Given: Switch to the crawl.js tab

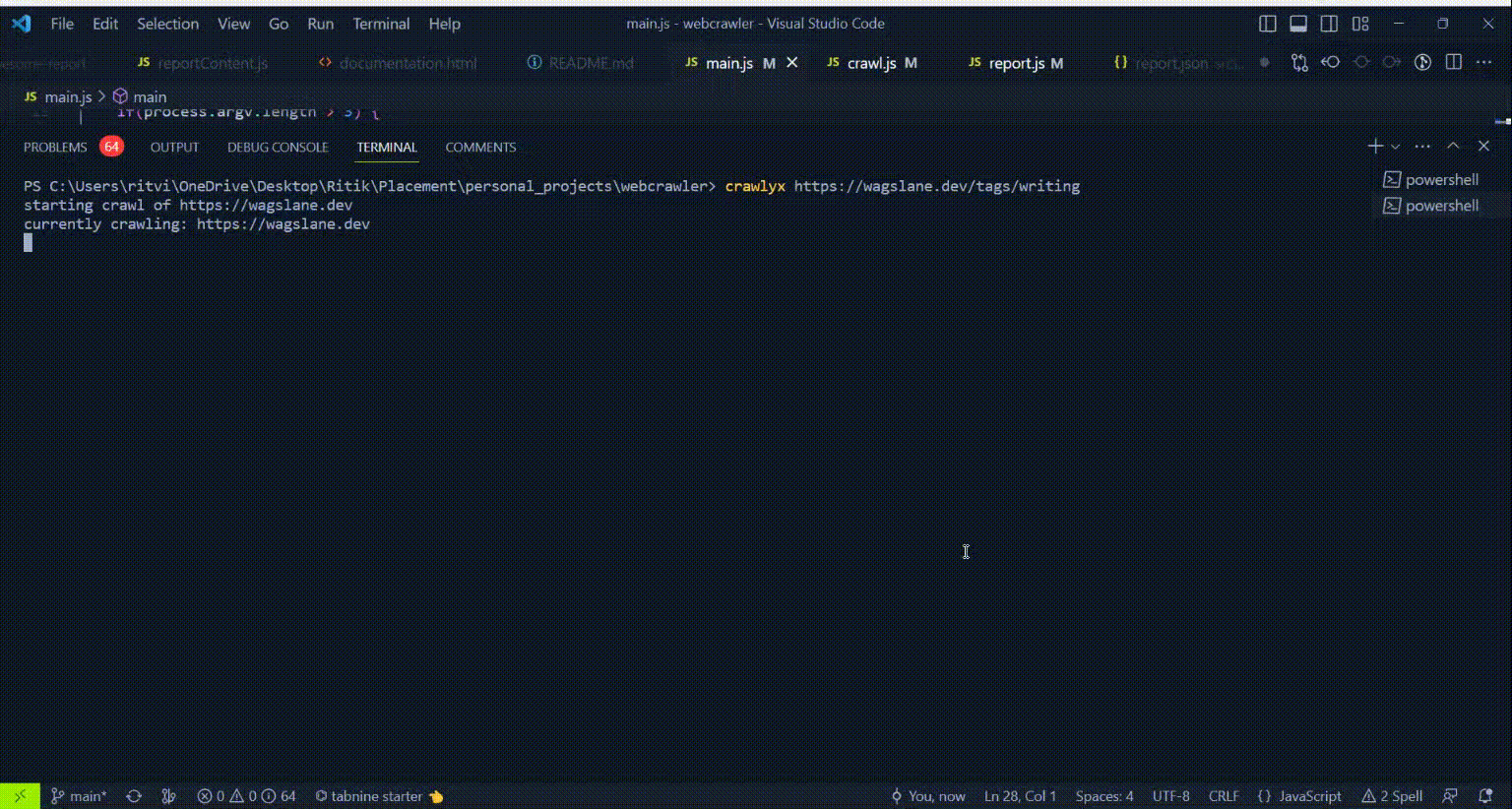Looking at the screenshot, I should (872, 63).
